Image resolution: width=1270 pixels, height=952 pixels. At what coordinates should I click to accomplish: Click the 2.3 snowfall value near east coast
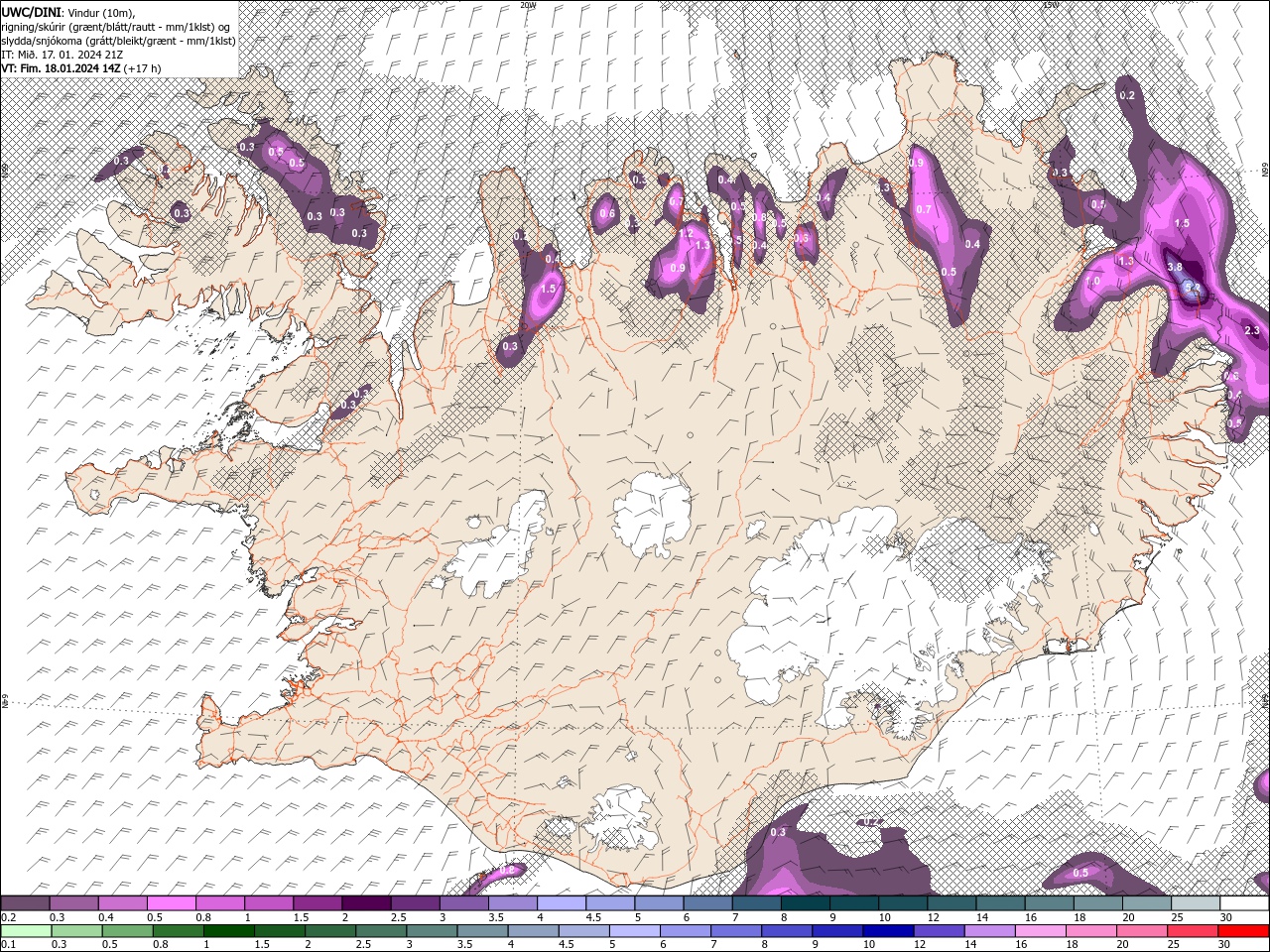point(1251,330)
